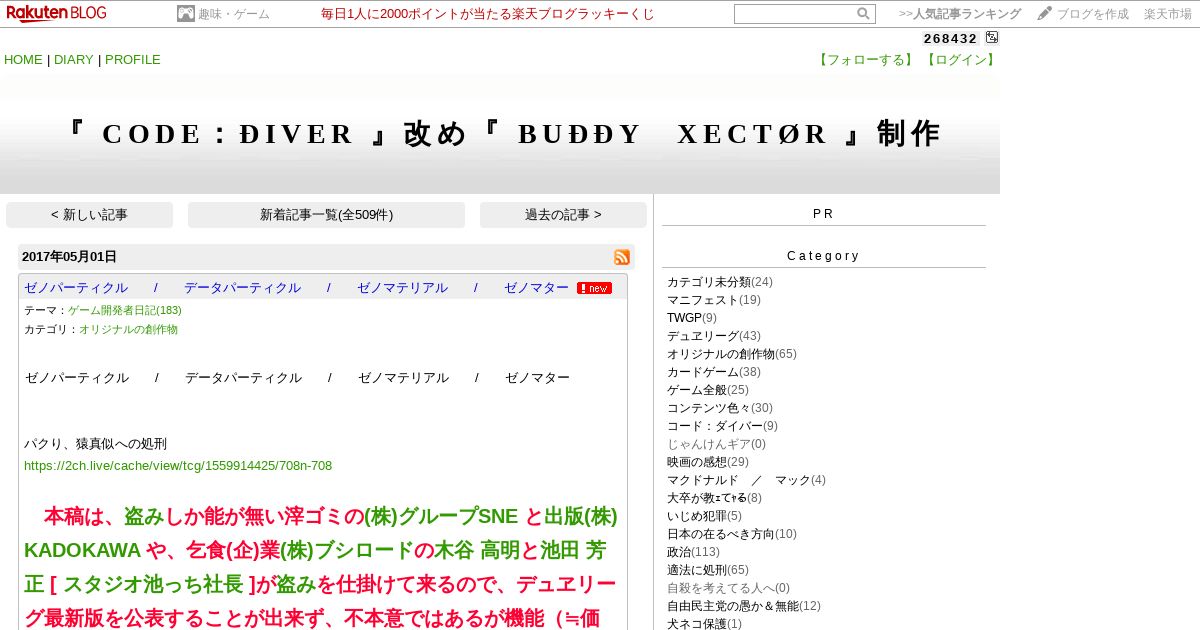The width and height of the screenshot is (1200, 630).
Task: Click the blog title CODE:ĐIVER header
Action: (500, 134)
